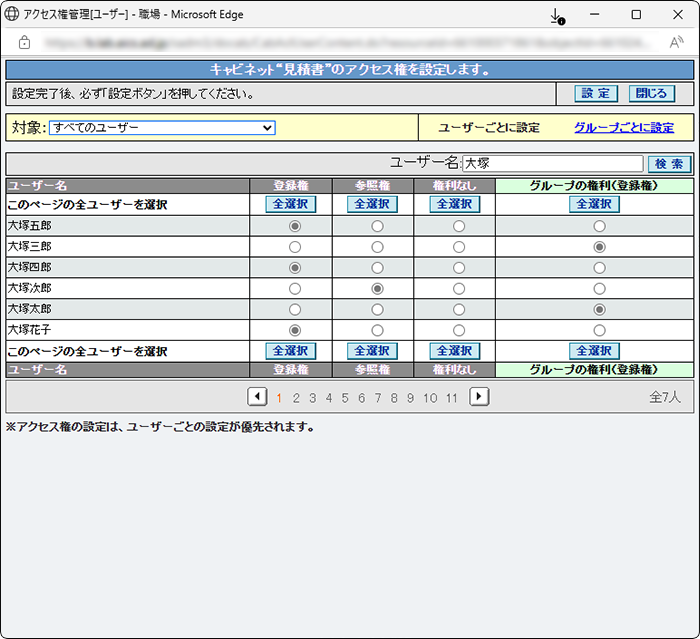Image resolution: width=700 pixels, height=639 pixels.
Task: Close the Edge window
Action: pyautogui.click(x=678, y=14)
